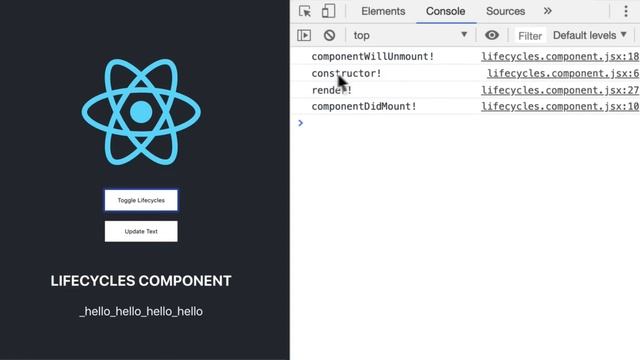Screen dimensions: 640x360
Task: Click the React logo image
Action: pyautogui.click(x=141, y=112)
